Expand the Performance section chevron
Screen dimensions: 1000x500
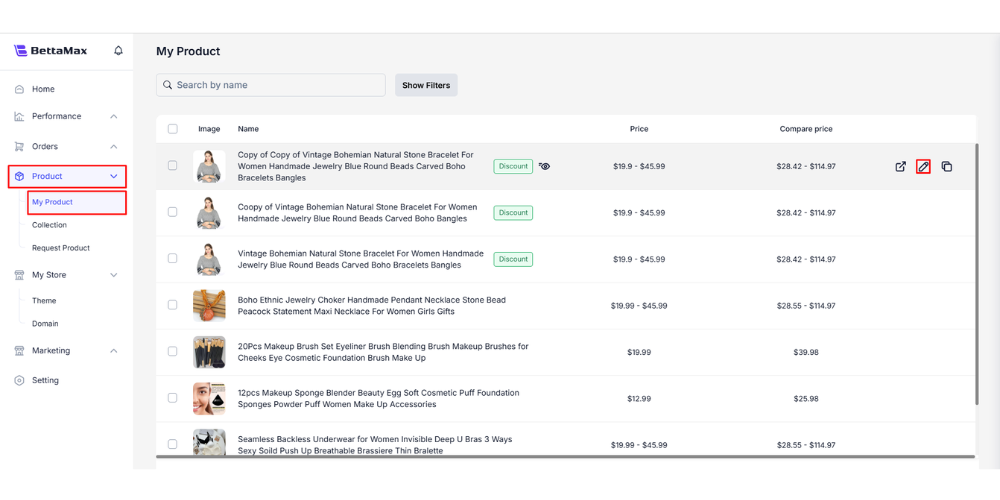pos(114,116)
